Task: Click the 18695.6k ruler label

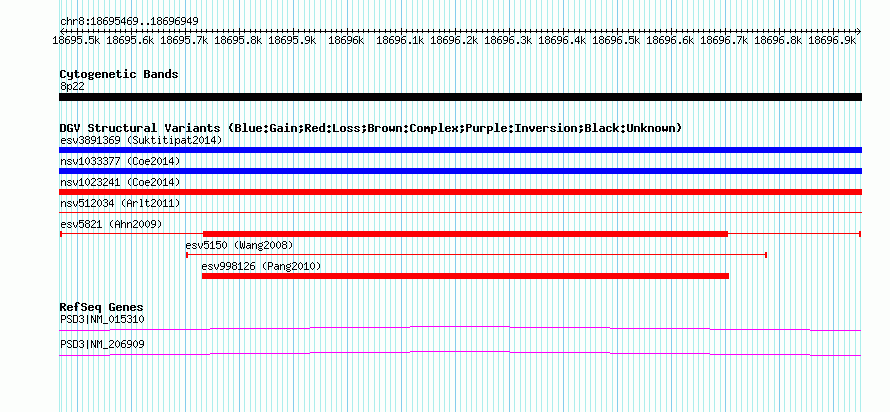Action: [131, 41]
